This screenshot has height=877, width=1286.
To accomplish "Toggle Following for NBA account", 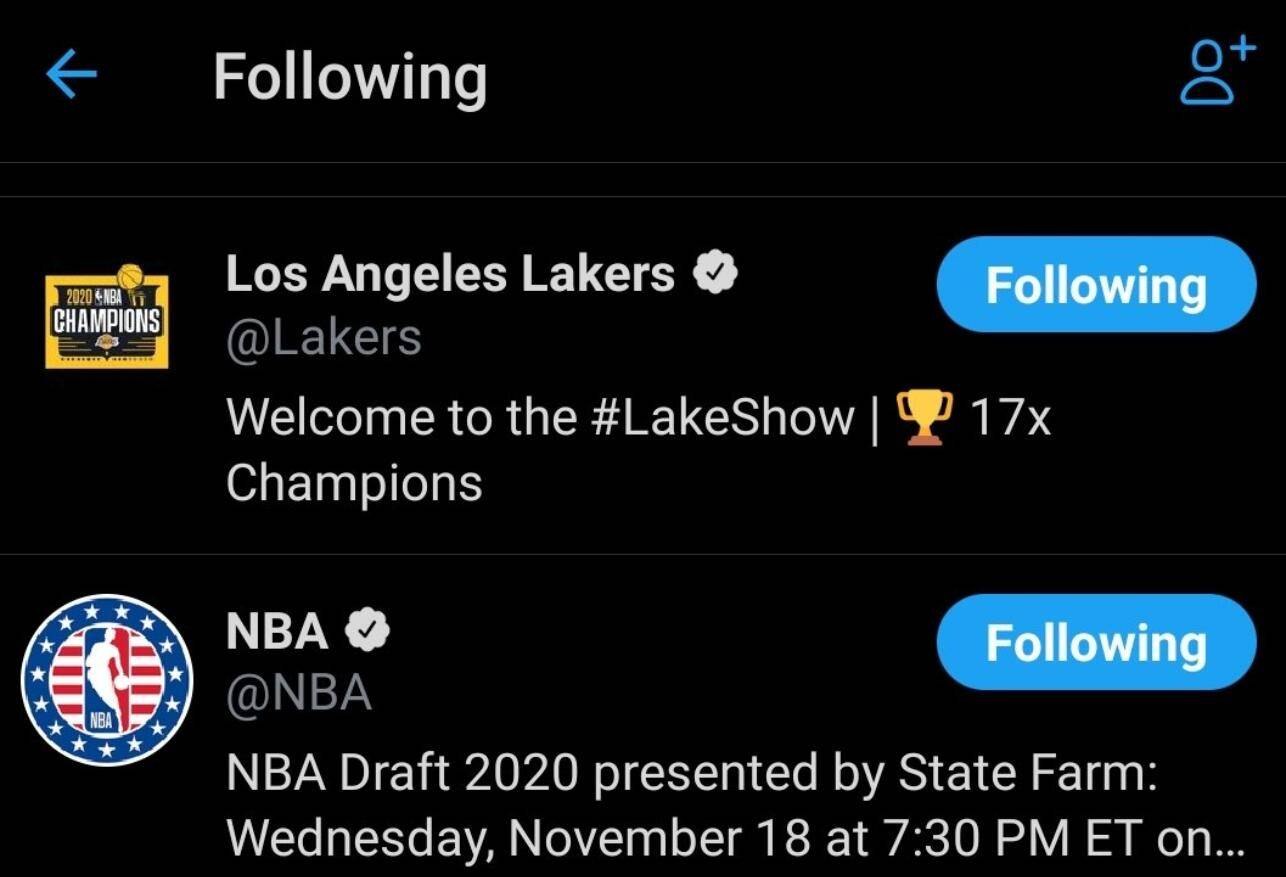I will 1096,642.
